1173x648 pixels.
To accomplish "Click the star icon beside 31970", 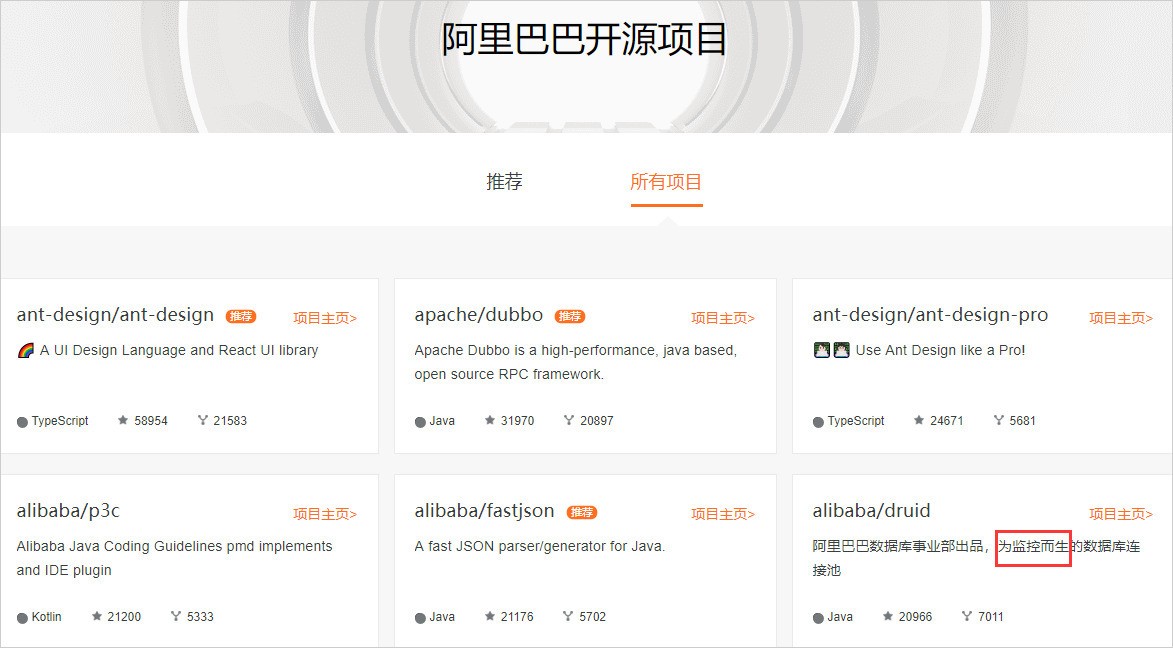I will [489, 421].
